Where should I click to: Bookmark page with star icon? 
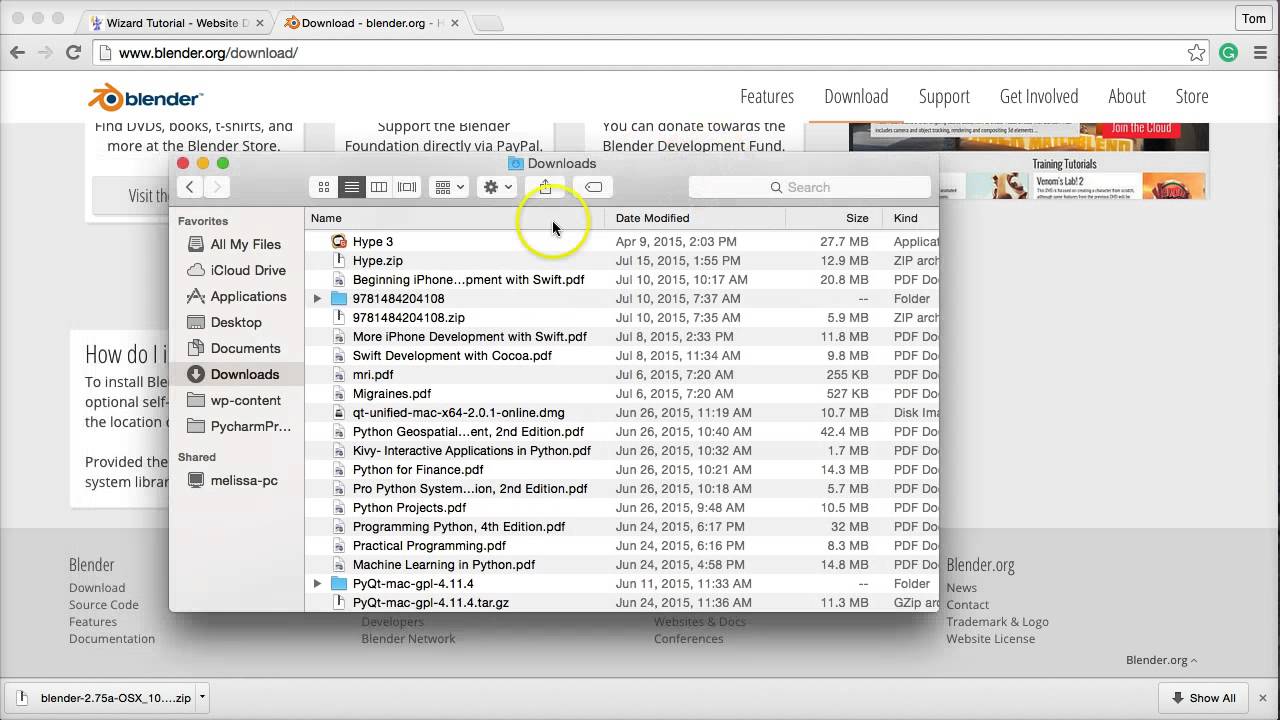pyautogui.click(x=1196, y=53)
